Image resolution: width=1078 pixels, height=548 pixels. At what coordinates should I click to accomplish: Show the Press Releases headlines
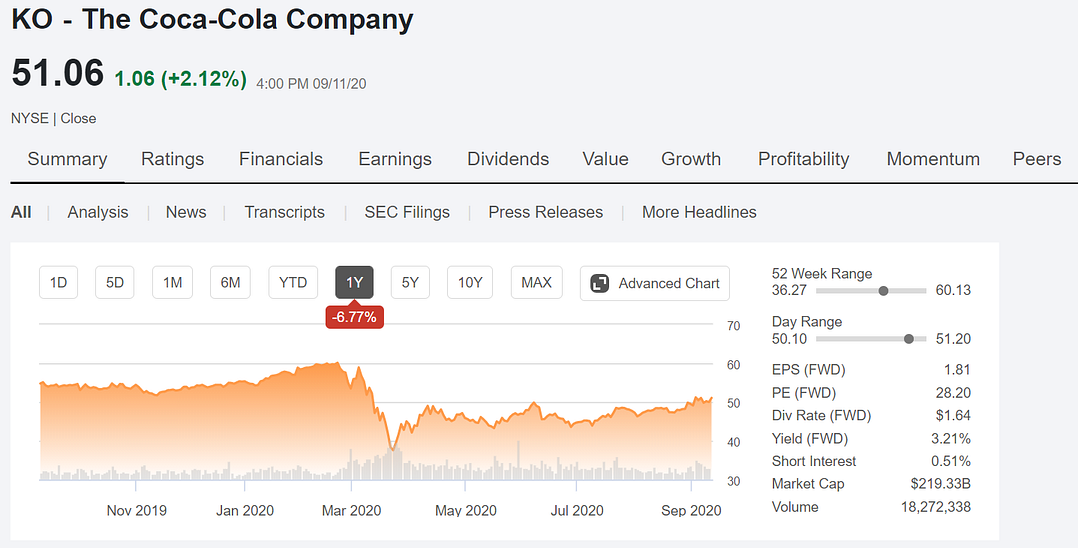tap(545, 212)
